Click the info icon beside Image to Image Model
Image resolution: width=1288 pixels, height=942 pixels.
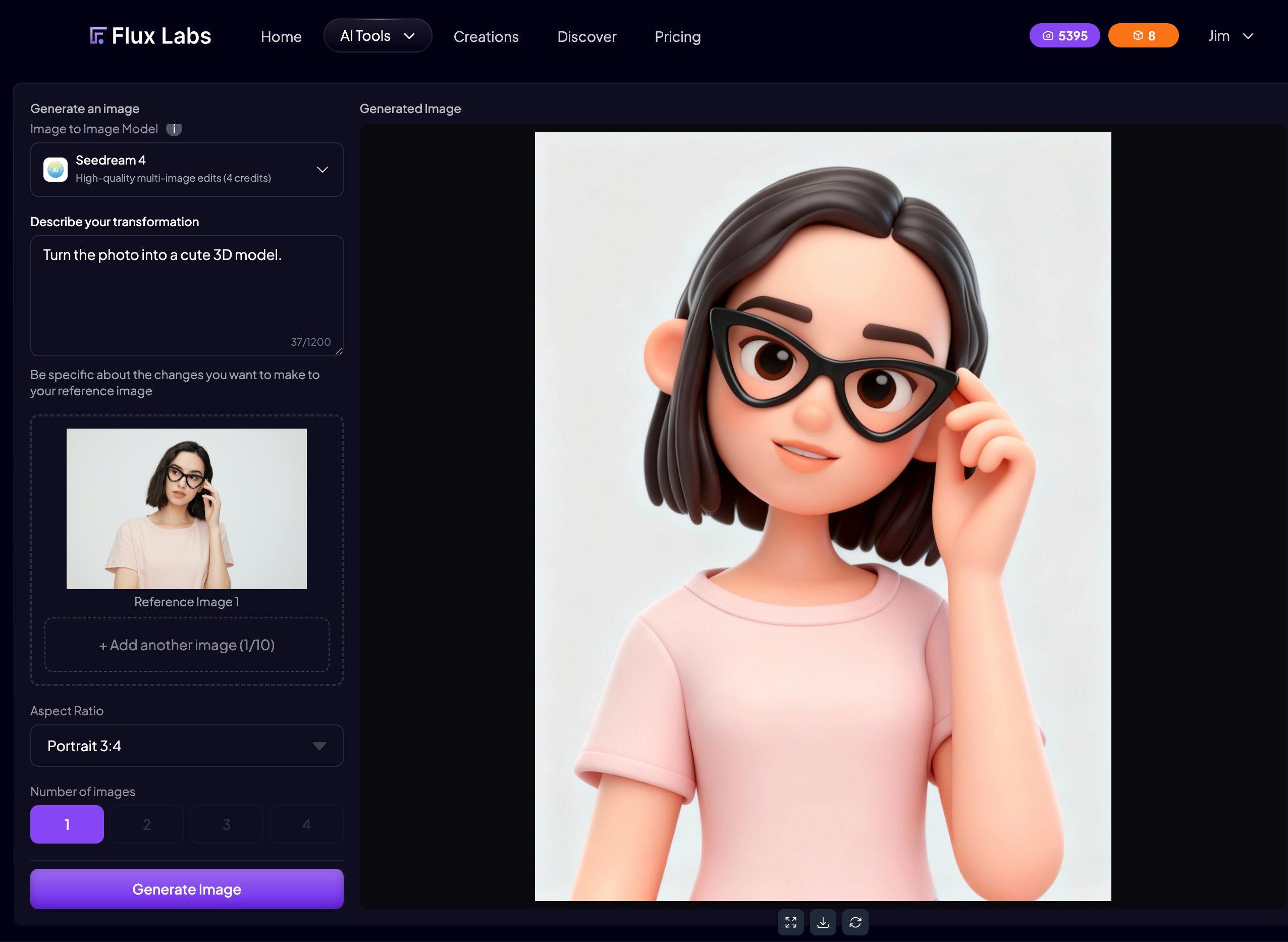point(174,129)
